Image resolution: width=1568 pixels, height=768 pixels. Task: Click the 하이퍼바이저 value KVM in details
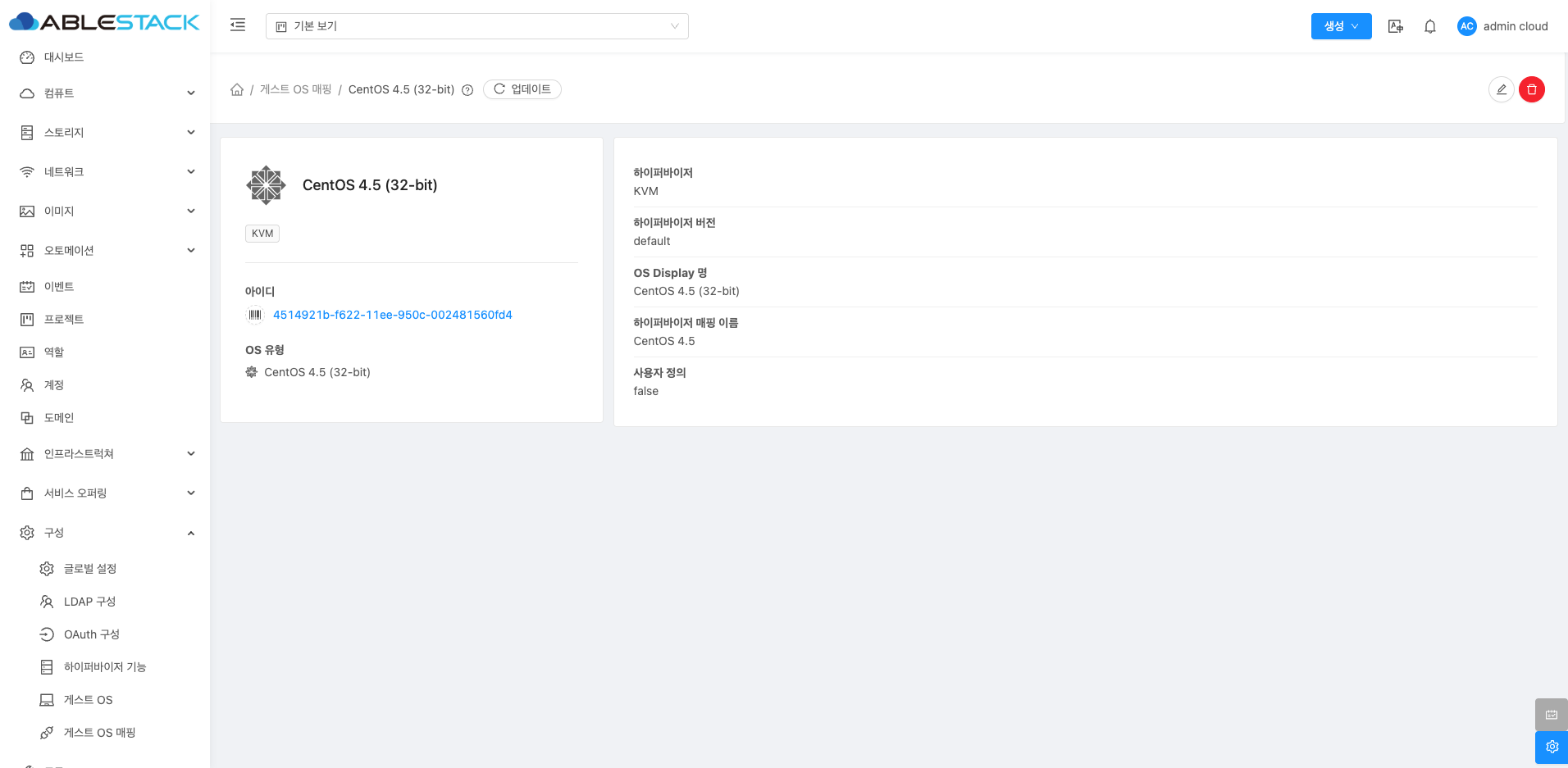(646, 191)
